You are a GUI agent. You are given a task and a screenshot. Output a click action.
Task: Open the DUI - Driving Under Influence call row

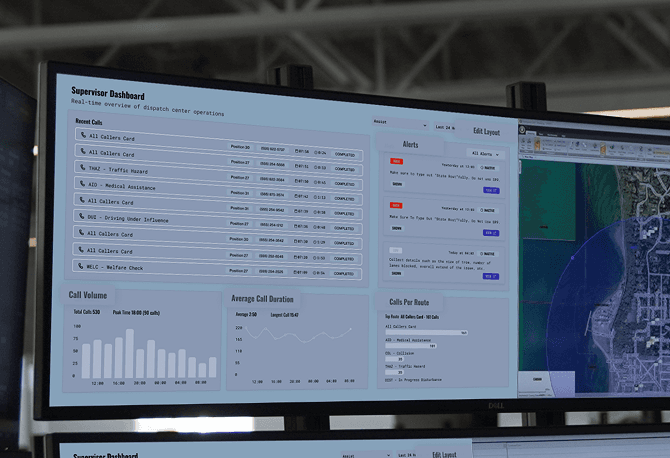pyautogui.click(x=217, y=223)
